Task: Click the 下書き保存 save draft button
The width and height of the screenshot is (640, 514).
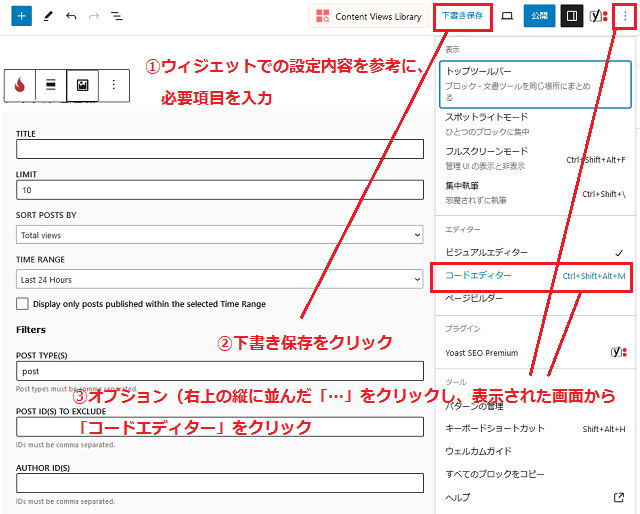Action: pyautogui.click(x=462, y=16)
